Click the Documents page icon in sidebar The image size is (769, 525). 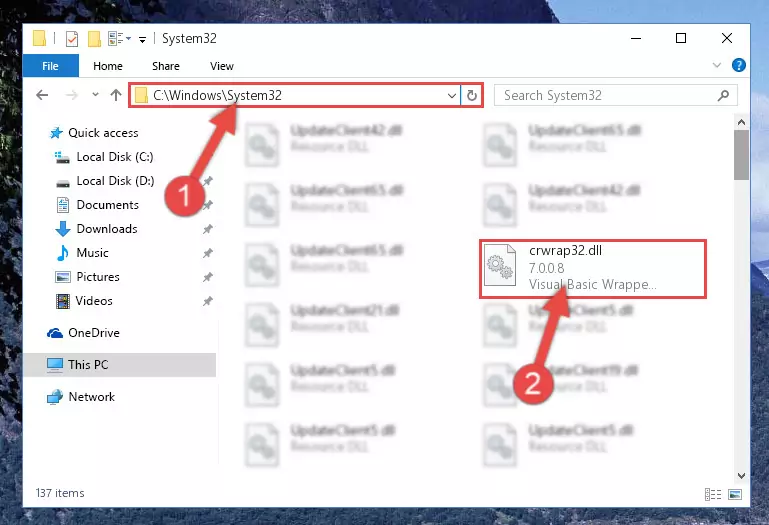click(63, 205)
